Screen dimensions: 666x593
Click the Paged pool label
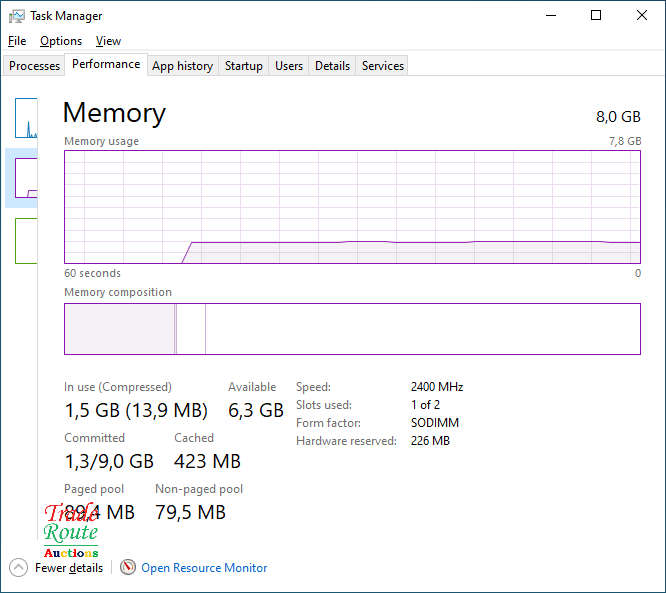pyautogui.click(x=94, y=489)
